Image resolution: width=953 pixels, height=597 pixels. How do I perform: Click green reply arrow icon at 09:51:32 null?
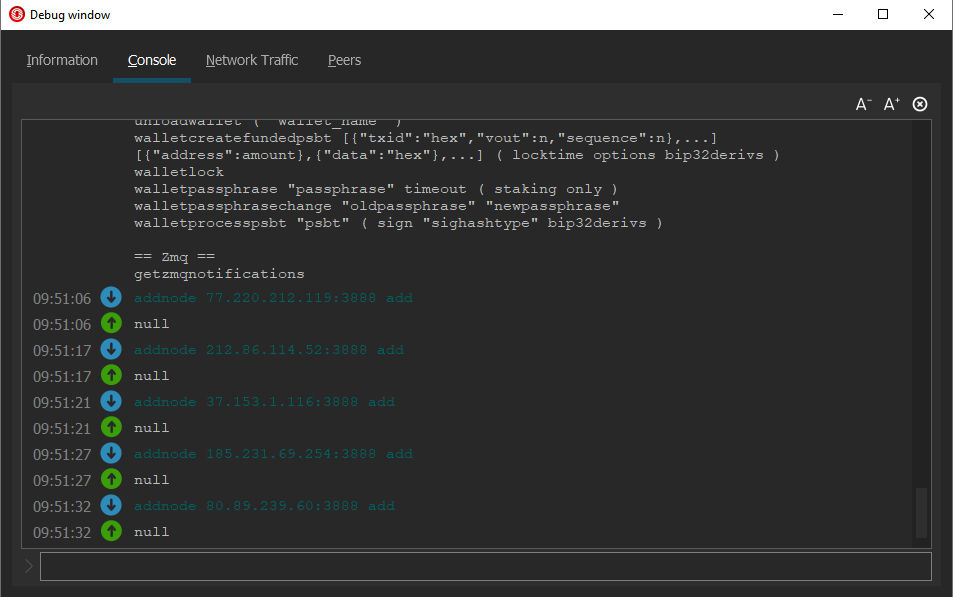tap(111, 531)
